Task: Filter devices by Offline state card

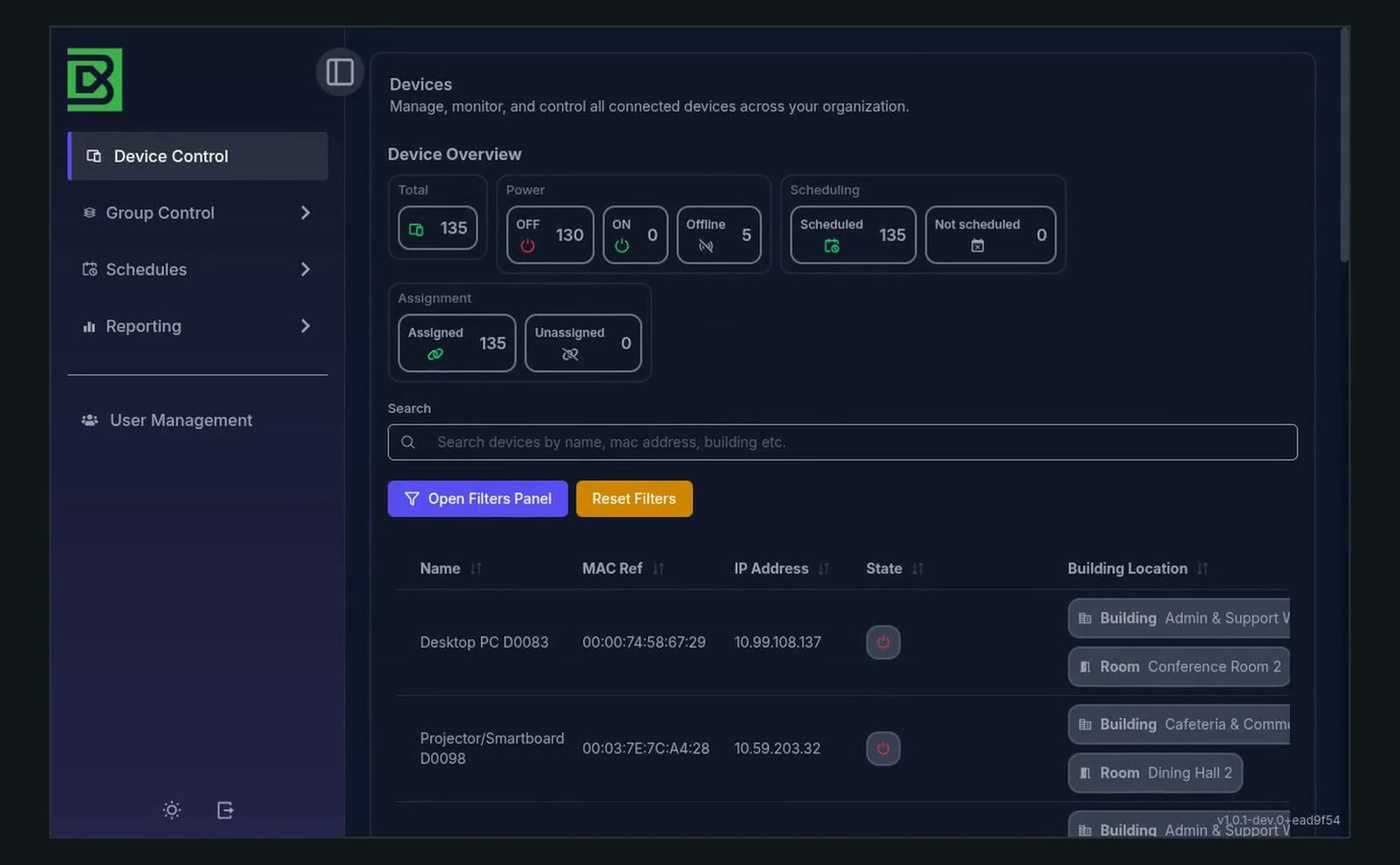Action: (718, 235)
